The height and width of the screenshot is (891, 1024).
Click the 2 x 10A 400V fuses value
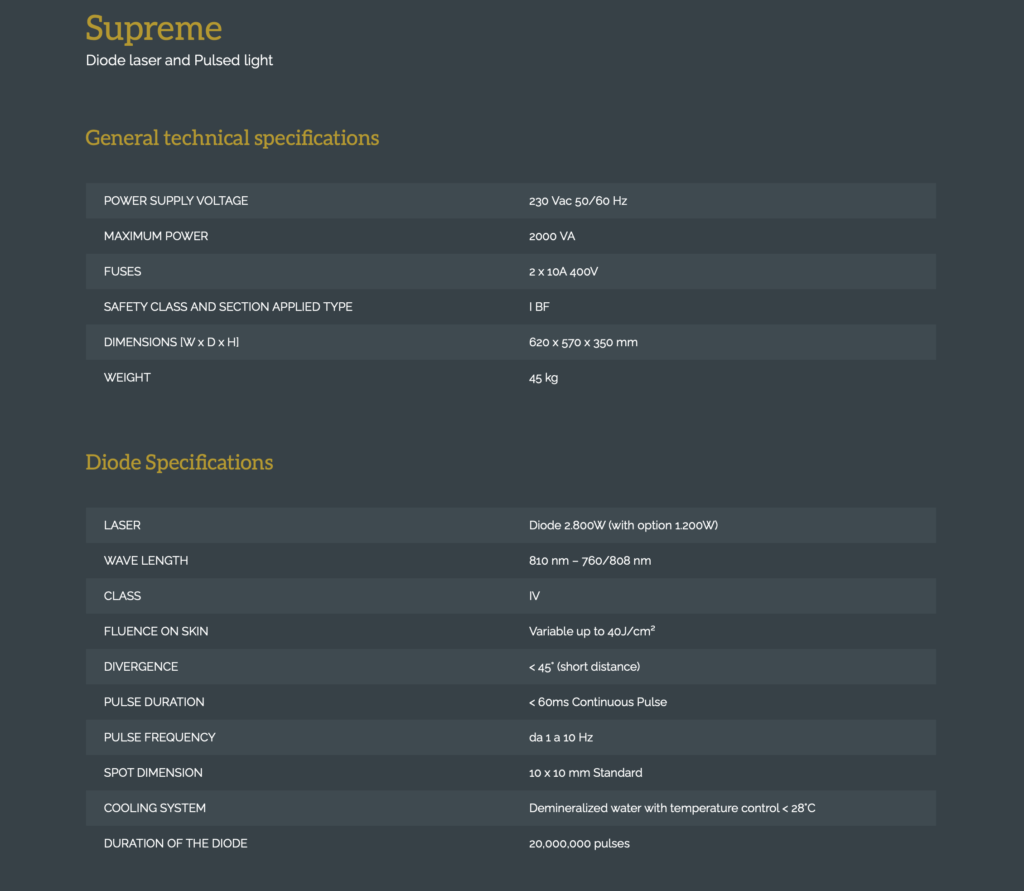tap(563, 272)
